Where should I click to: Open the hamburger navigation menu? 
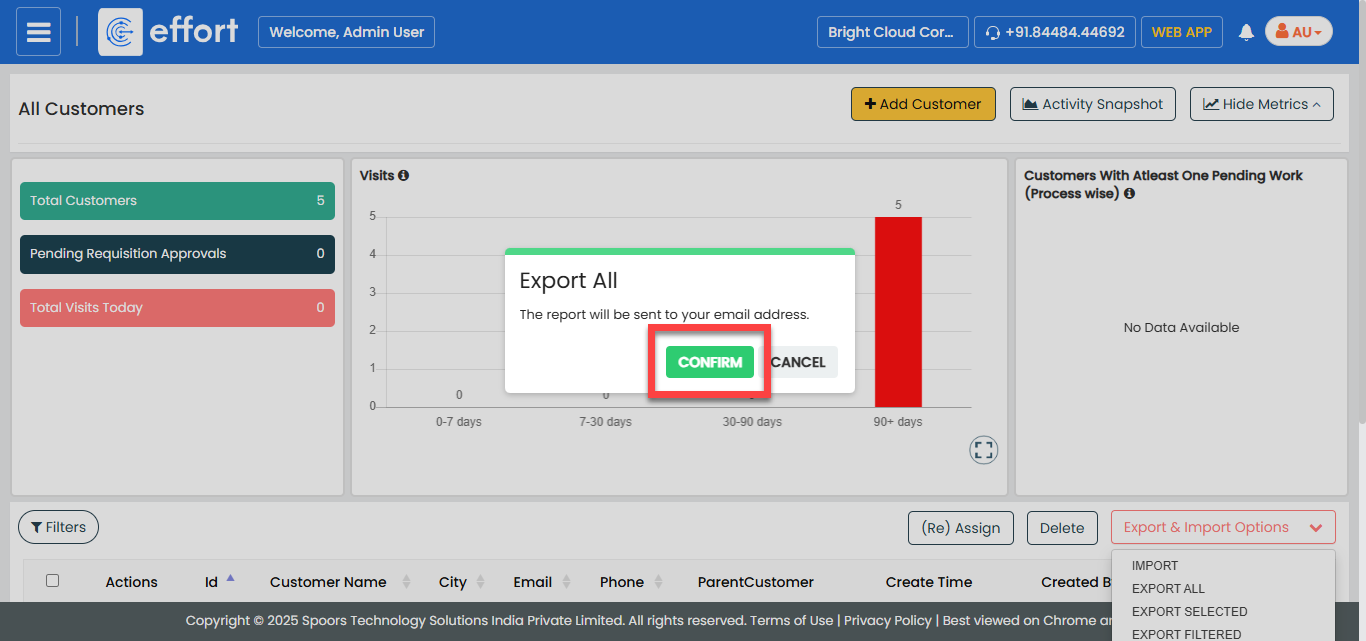(x=38, y=32)
